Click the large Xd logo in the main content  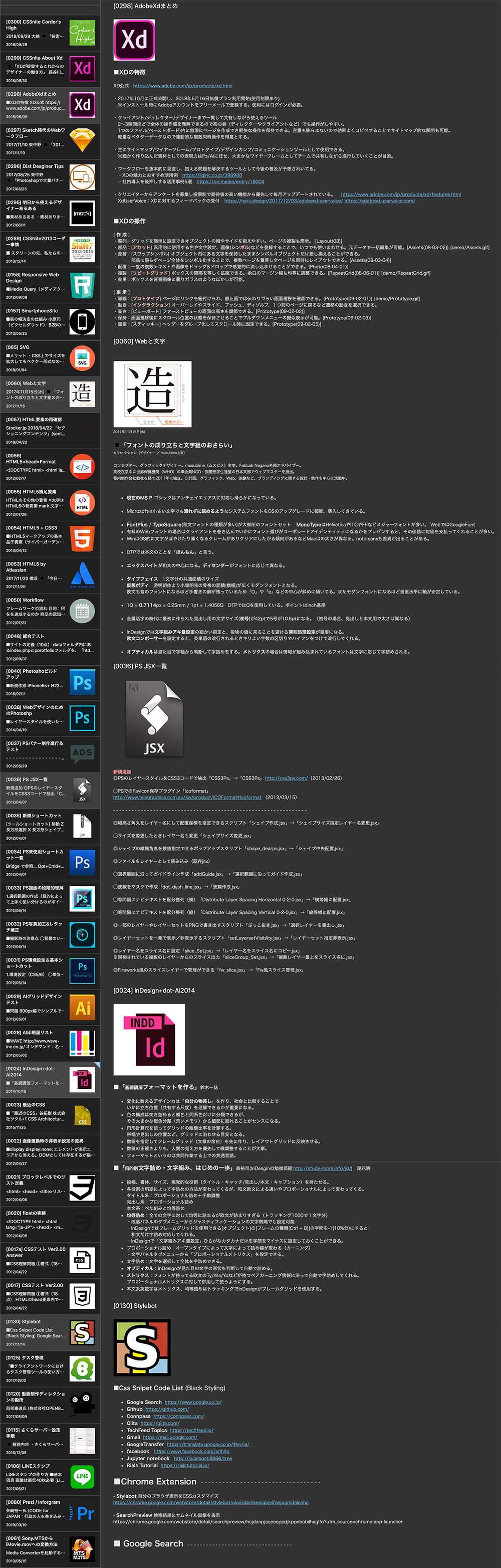pyautogui.click(x=134, y=40)
